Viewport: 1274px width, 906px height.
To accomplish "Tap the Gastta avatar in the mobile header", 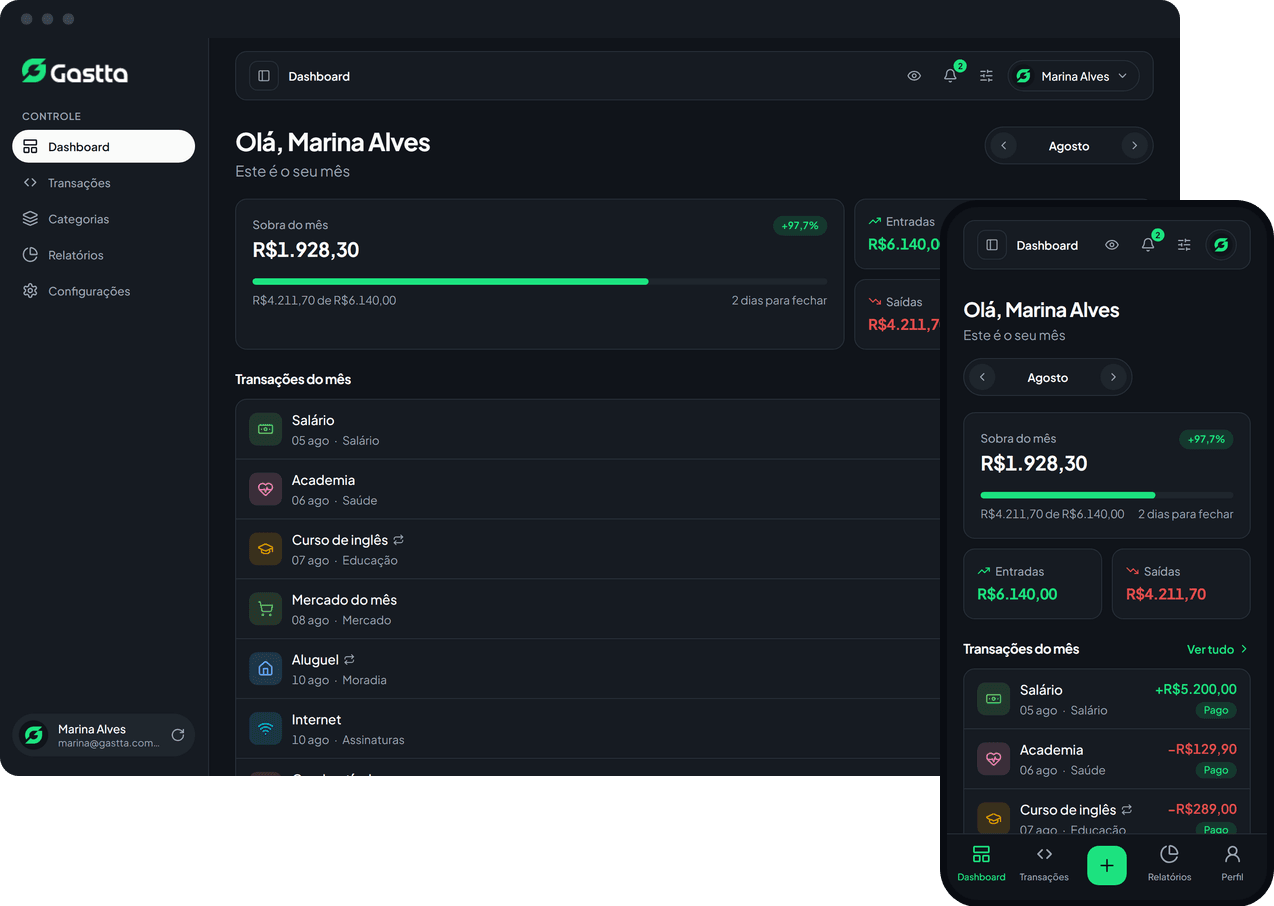I will coord(1221,245).
